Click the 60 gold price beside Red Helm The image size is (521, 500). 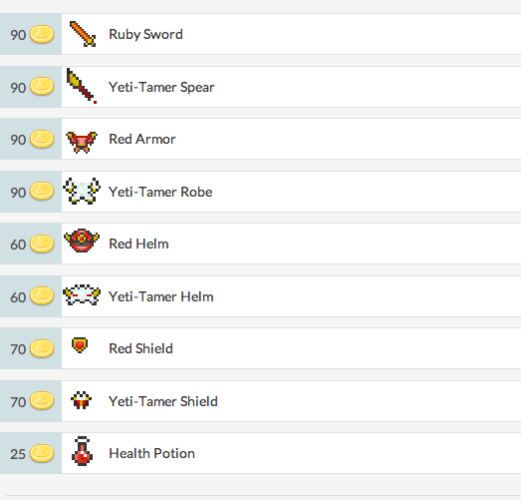(31, 244)
